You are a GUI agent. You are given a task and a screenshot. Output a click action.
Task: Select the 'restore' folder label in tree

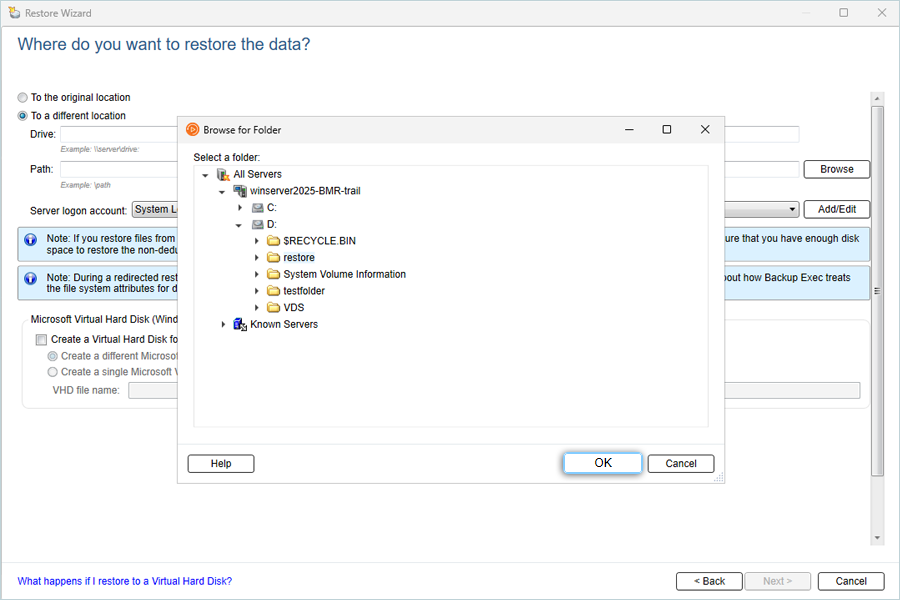tap(299, 257)
